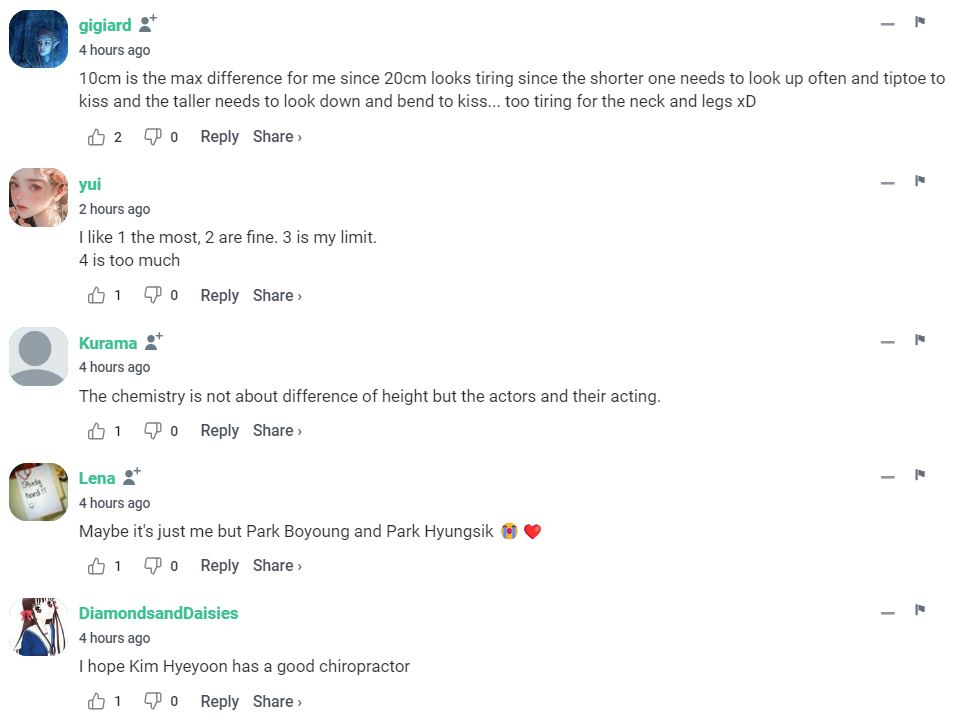Click the "4 hours ago" timestamp under Kurama
The height and width of the screenshot is (720, 957).
[x=114, y=367]
